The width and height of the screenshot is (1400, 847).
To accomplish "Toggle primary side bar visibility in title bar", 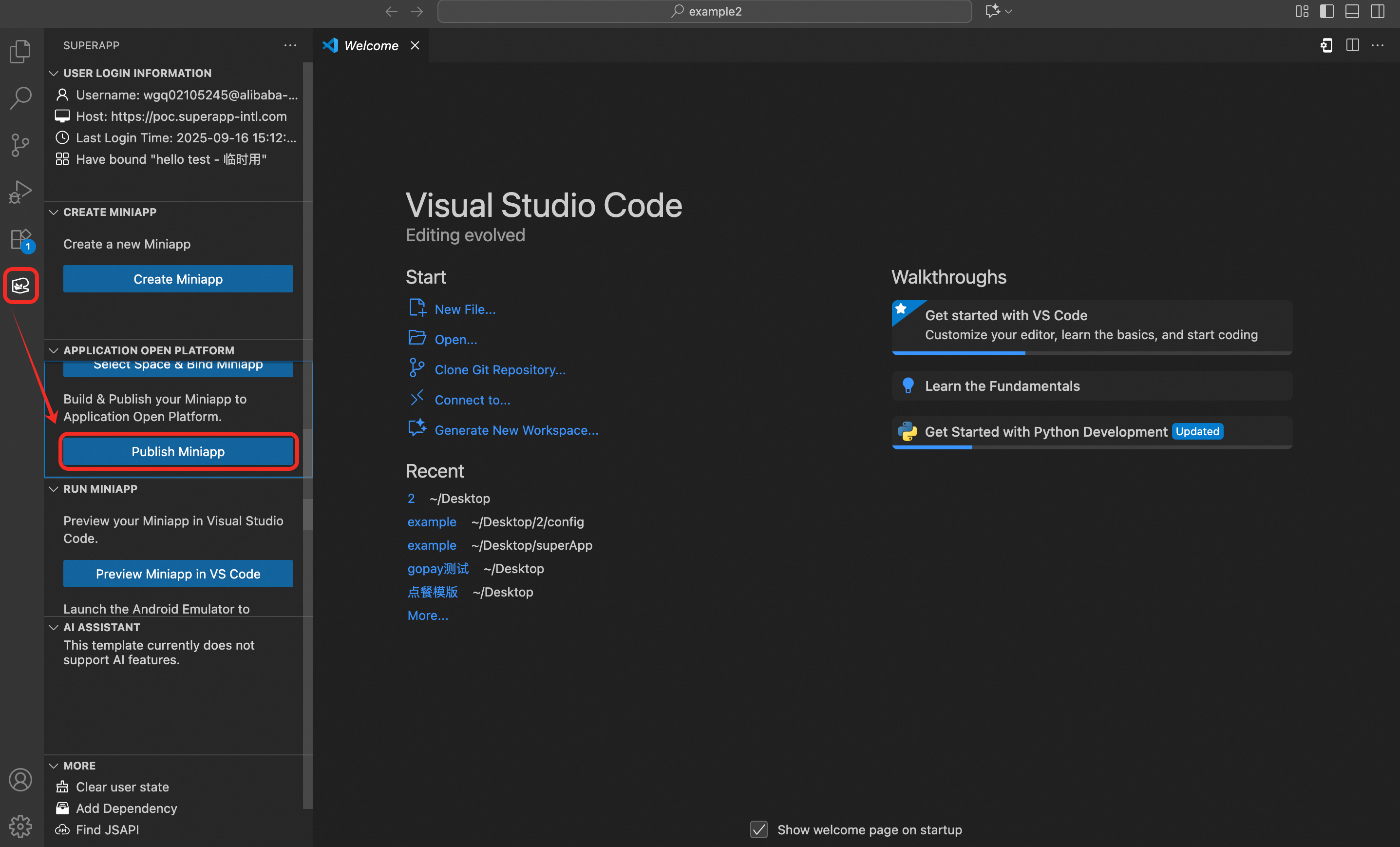I will tap(1327, 11).
